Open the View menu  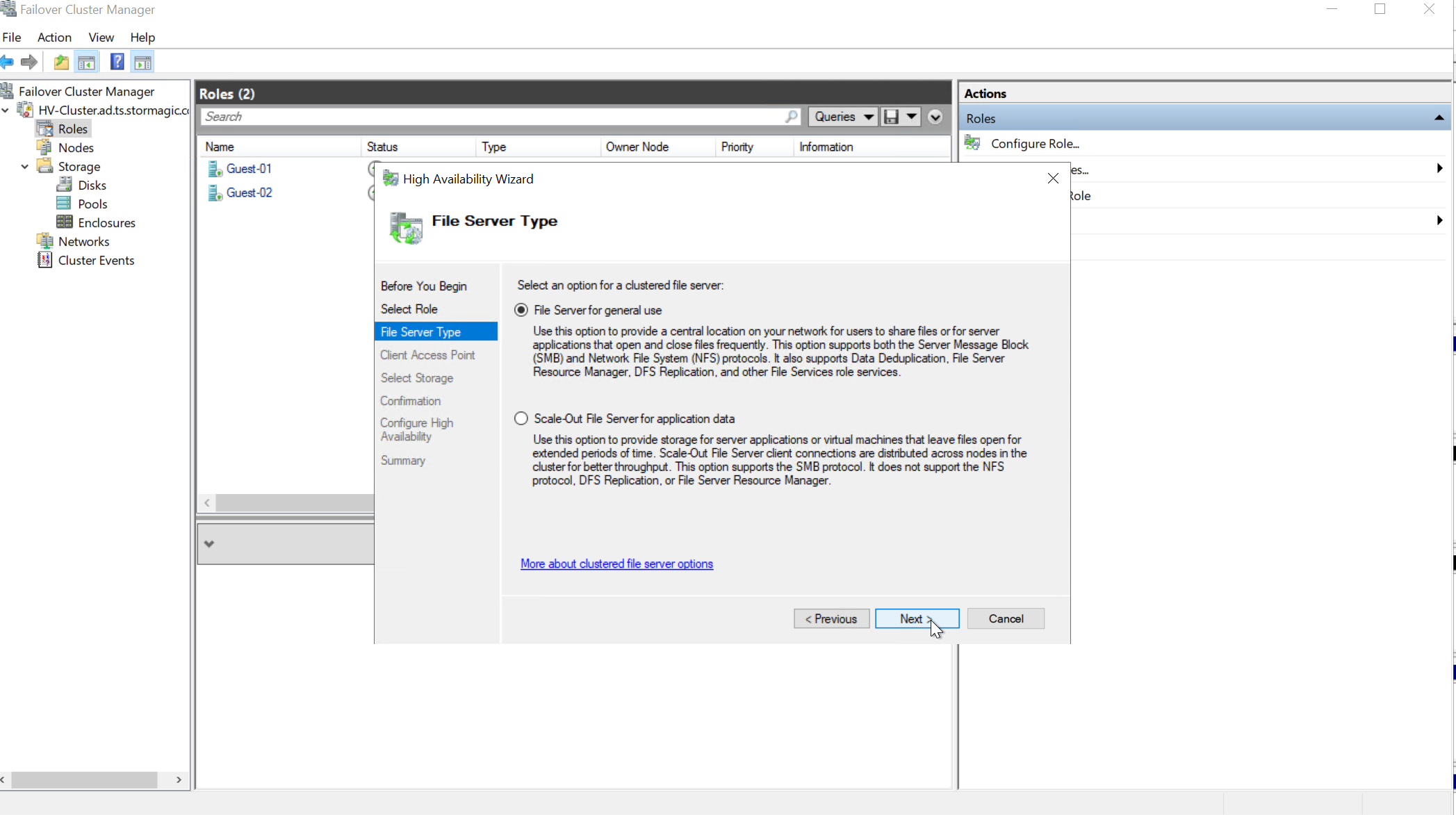coord(101,38)
